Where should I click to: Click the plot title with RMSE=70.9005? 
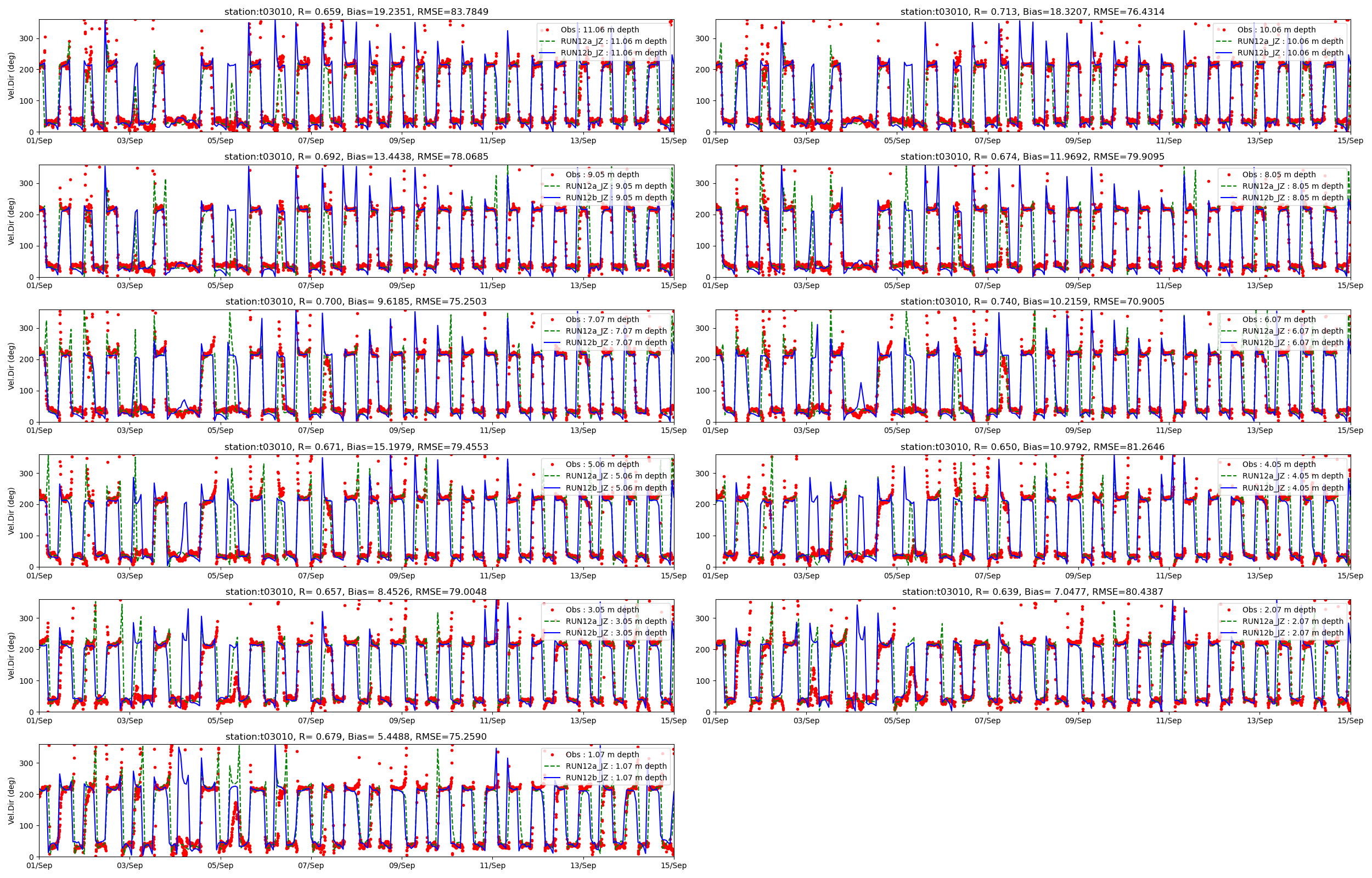[x=1032, y=302]
